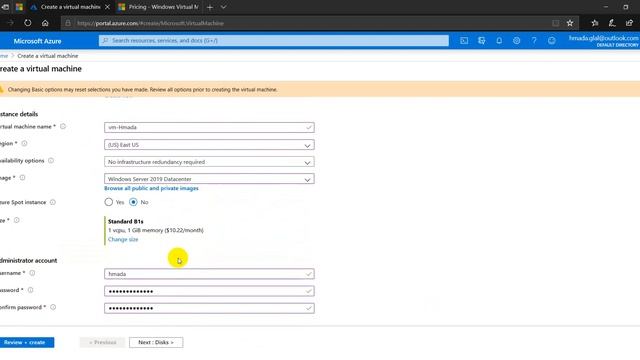
Task: Go to browser home page
Action: pos(45,23)
